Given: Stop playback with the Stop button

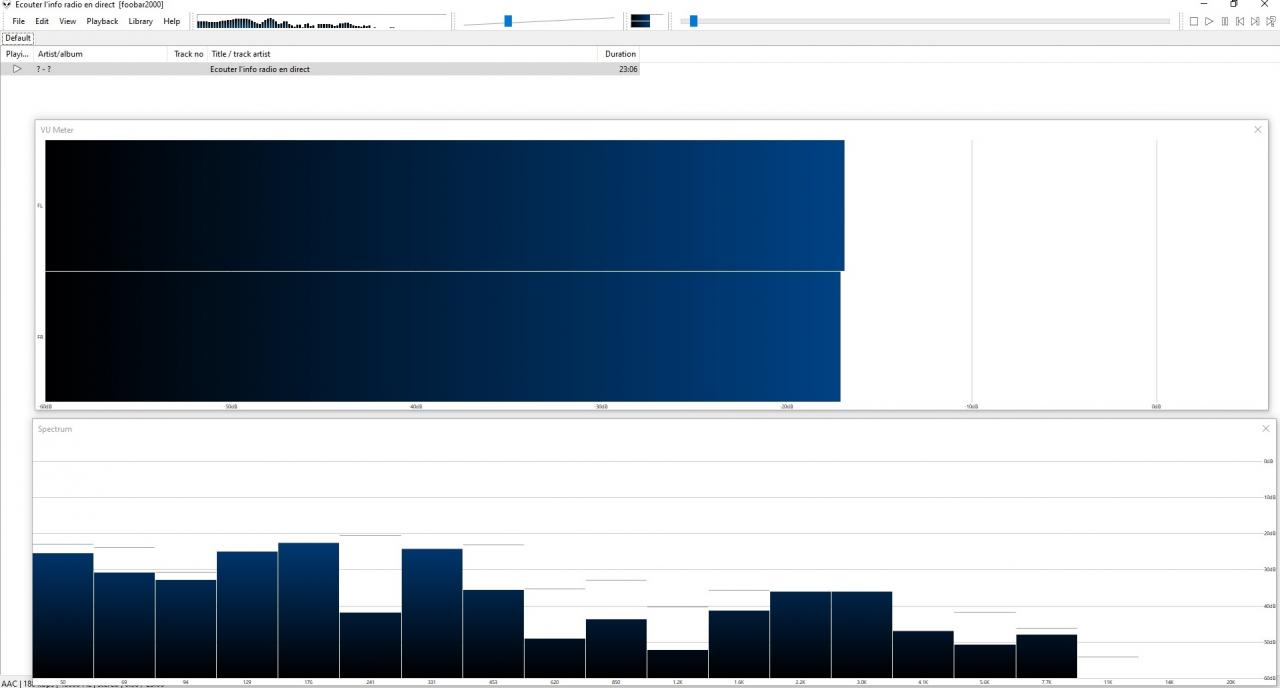Looking at the screenshot, I should [x=1194, y=21].
